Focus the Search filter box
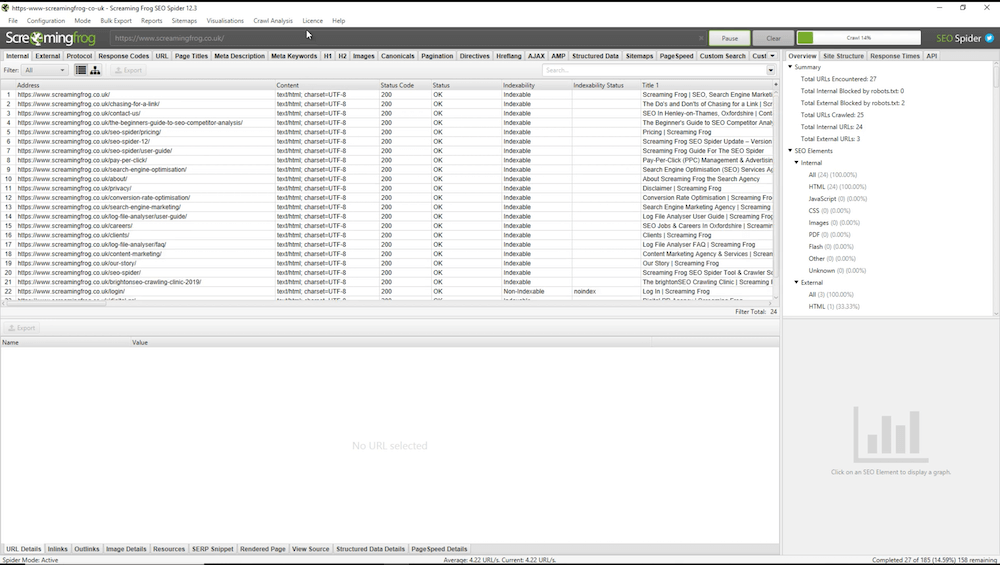The width and height of the screenshot is (1000, 565). [x=654, y=70]
